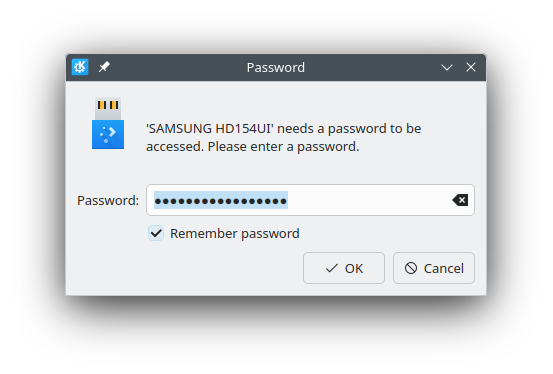Click the circle-slash icon on the Cancel button
553x374 pixels.
(x=411, y=268)
